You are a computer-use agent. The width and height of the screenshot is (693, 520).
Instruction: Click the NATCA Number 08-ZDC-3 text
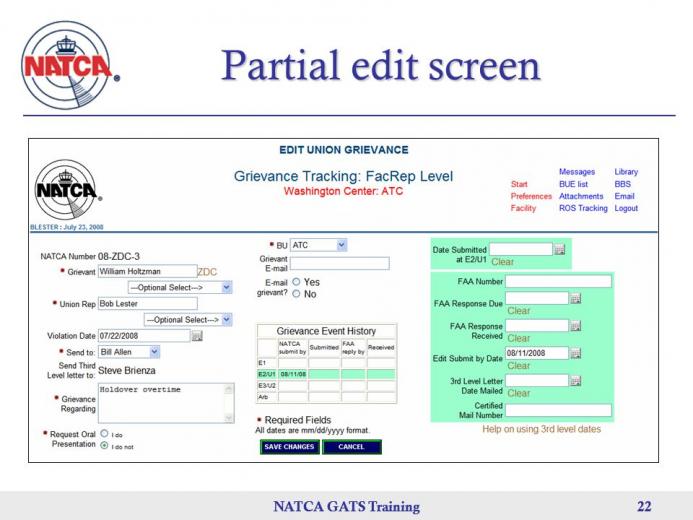118,256
